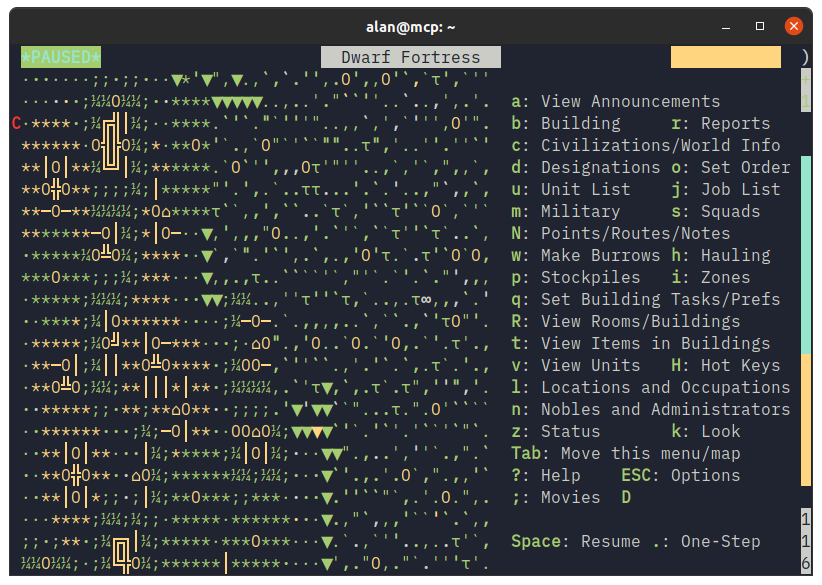Select 's: Squads' entry

point(716,211)
